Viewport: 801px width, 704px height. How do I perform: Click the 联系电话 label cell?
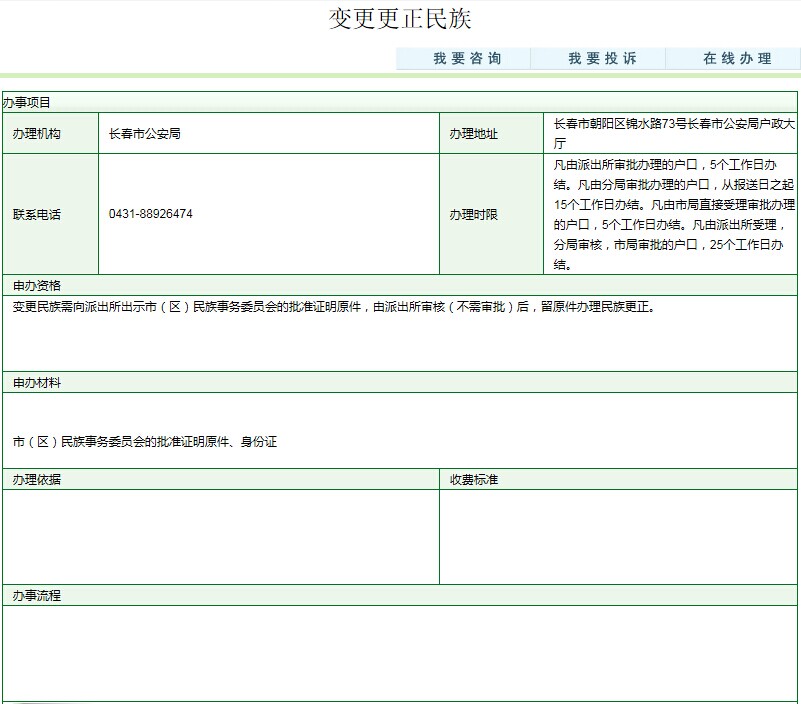tap(50, 214)
